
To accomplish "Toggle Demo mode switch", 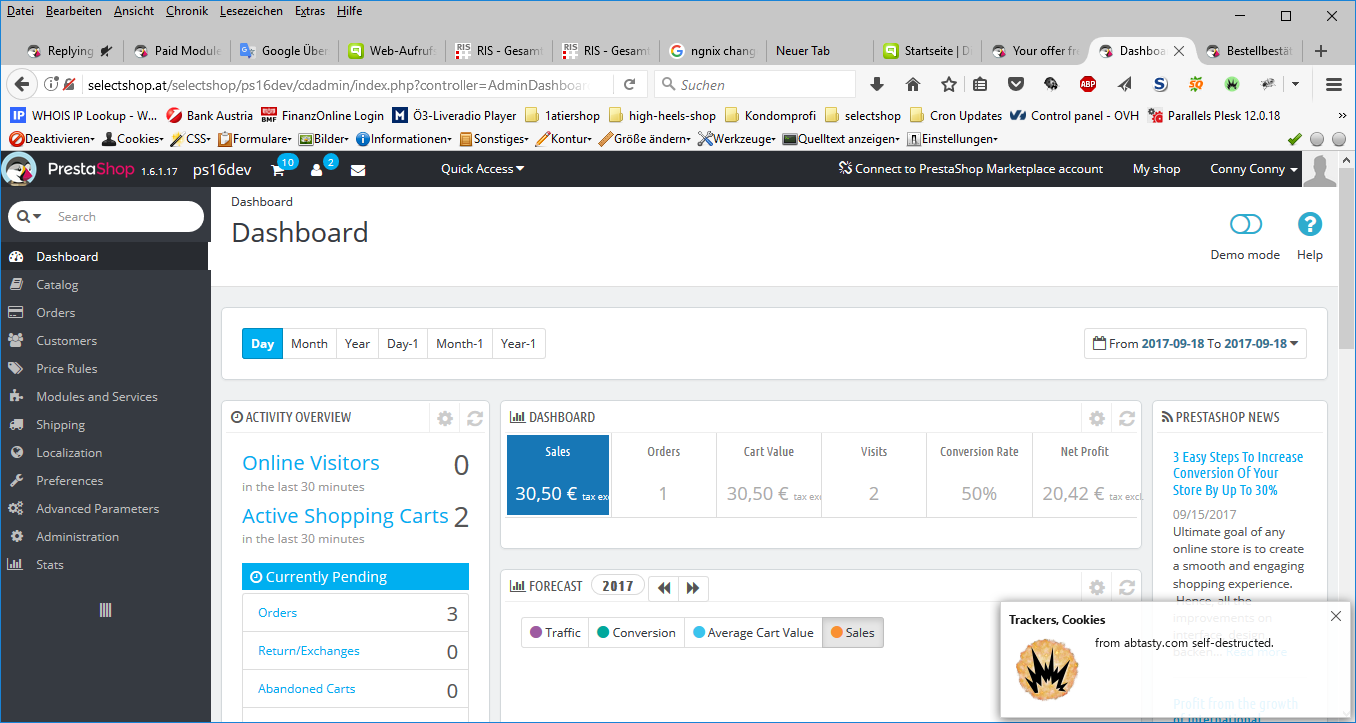I will pyautogui.click(x=1246, y=224).
